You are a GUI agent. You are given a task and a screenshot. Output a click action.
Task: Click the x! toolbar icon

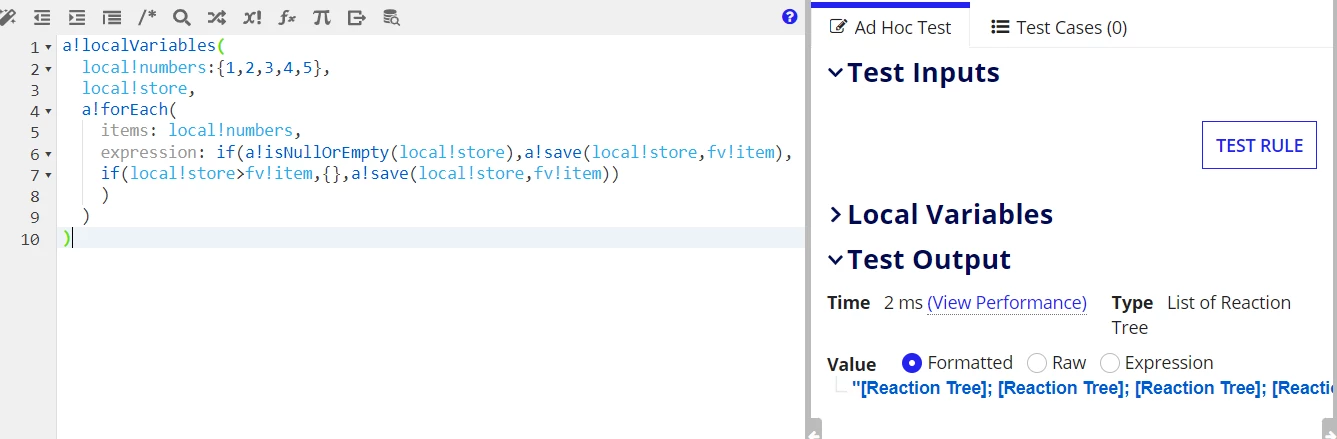(x=252, y=17)
